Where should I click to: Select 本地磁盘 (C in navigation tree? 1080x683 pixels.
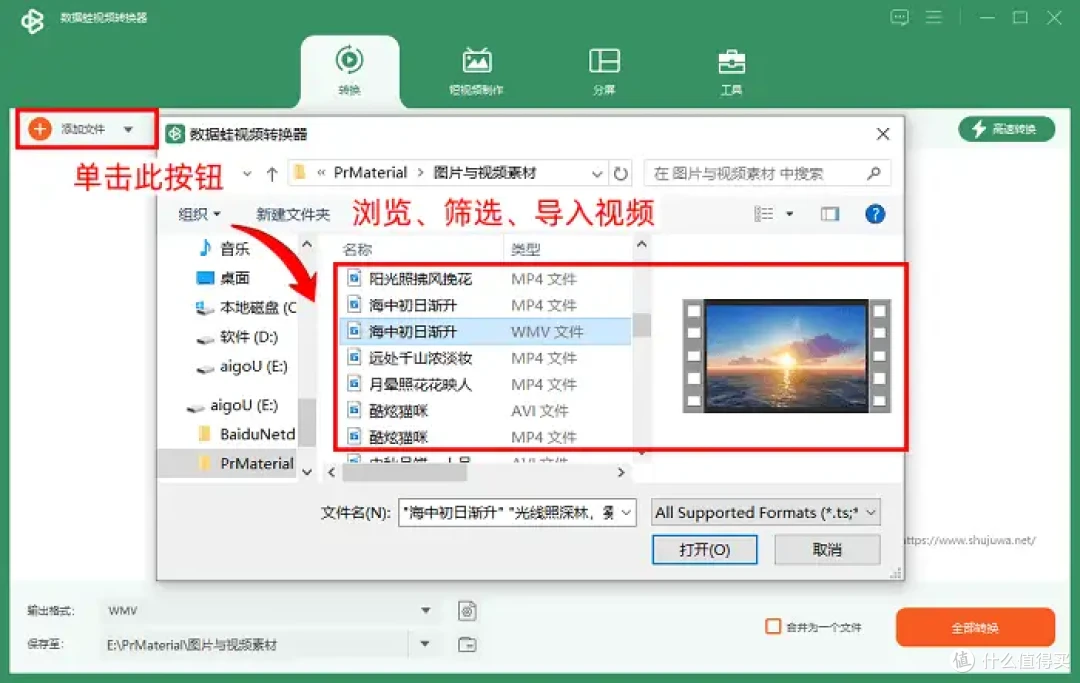(246, 308)
